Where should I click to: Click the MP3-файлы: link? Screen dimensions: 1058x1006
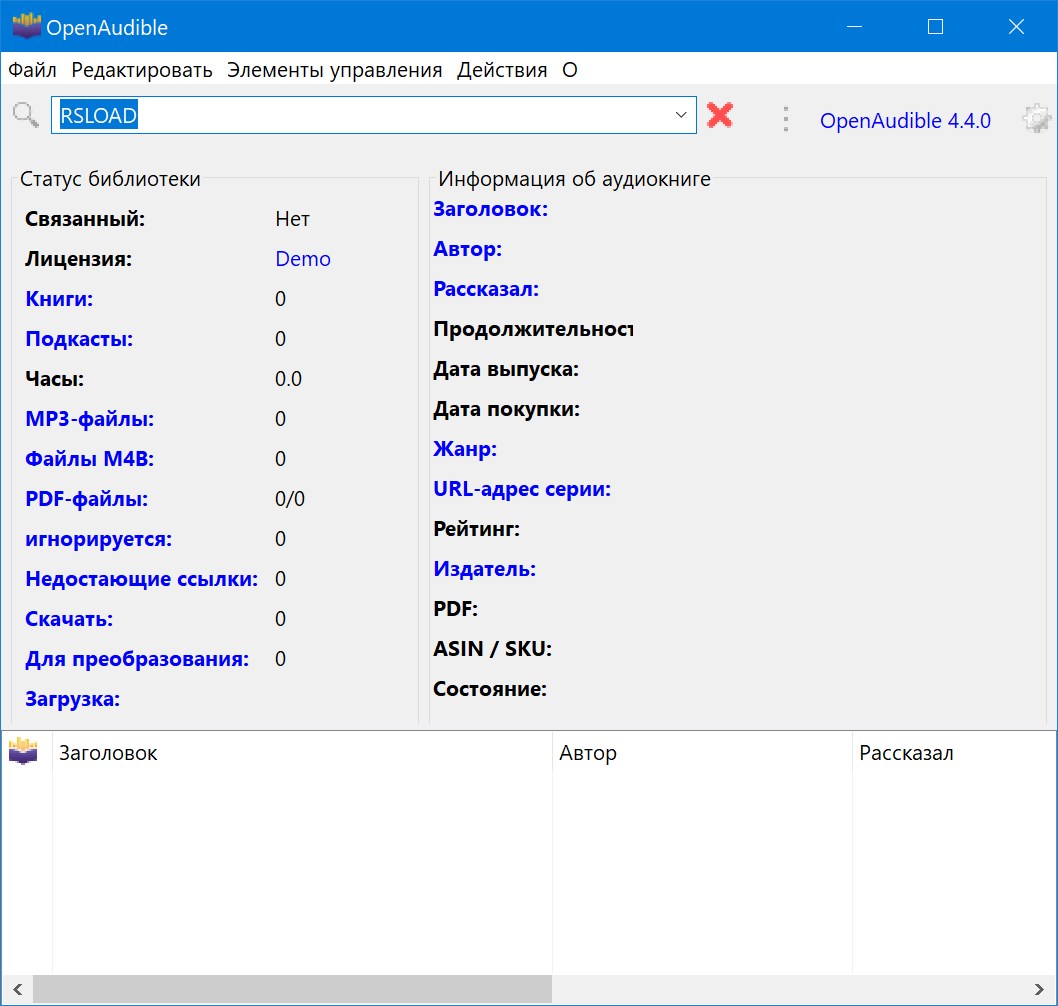point(90,419)
